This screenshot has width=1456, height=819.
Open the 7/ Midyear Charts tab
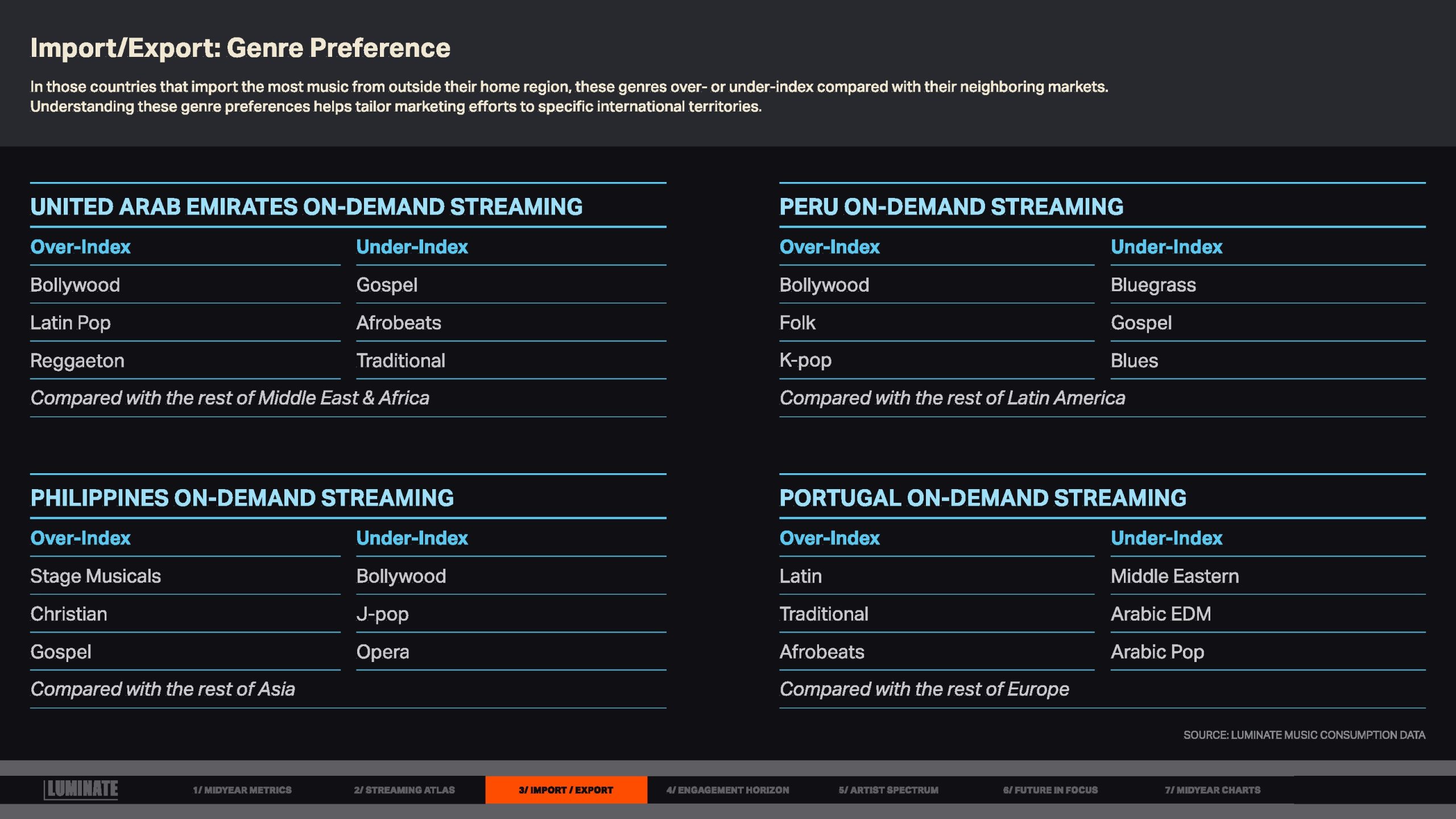click(1212, 790)
